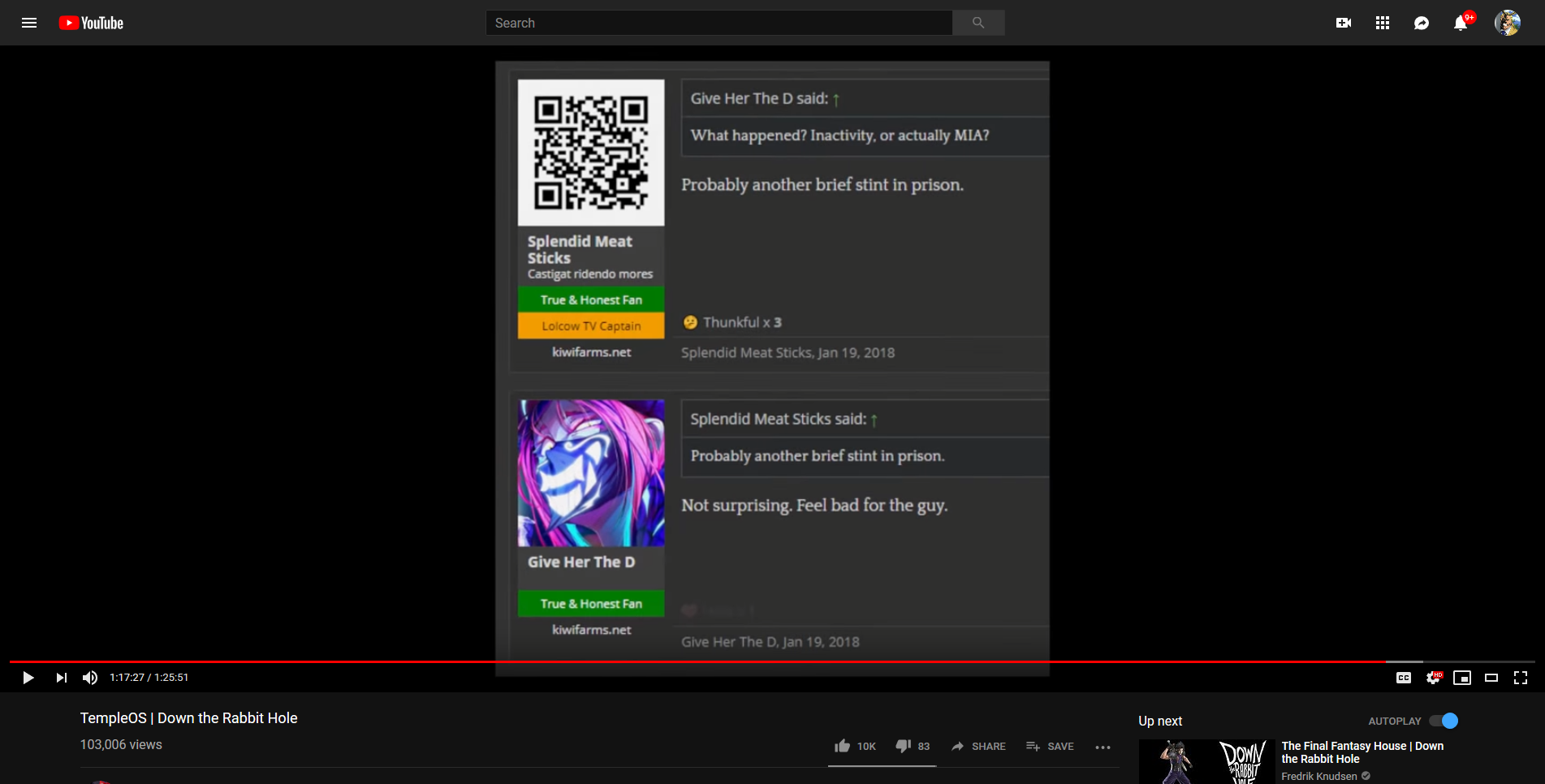Mute the video volume

coord(90,678)
